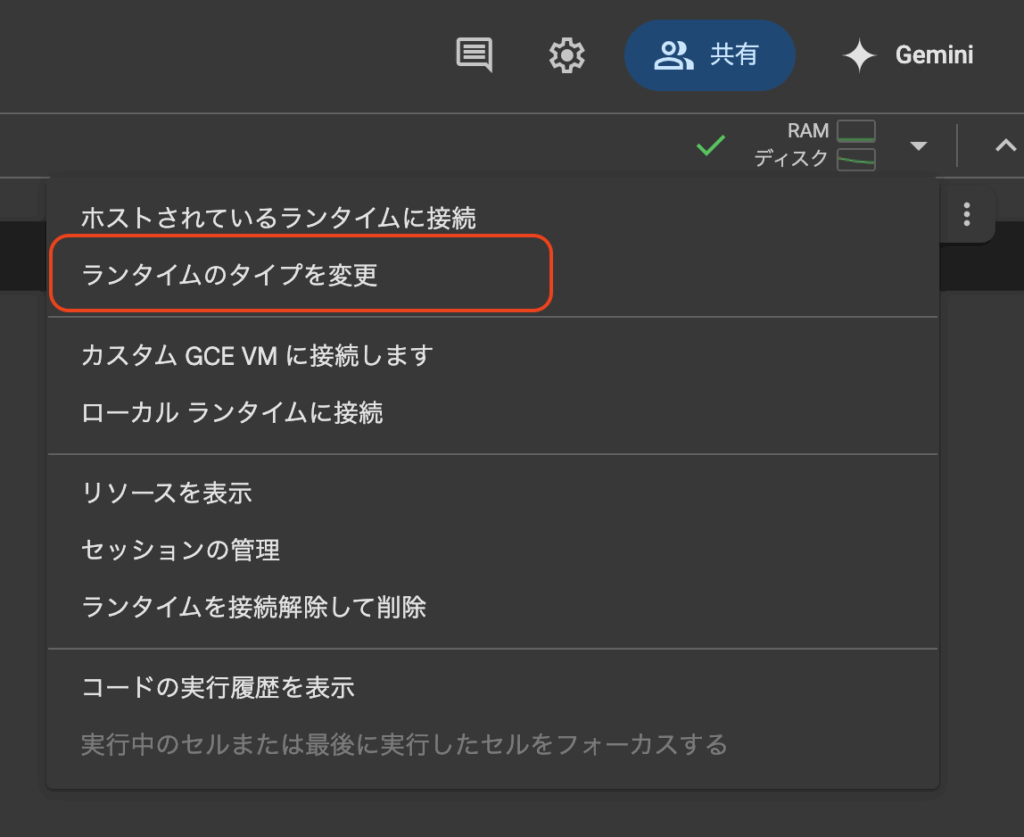Choose ローカル ランタイムに接続
Screen dimensions: 1024x837
click(x=232, y=412)
